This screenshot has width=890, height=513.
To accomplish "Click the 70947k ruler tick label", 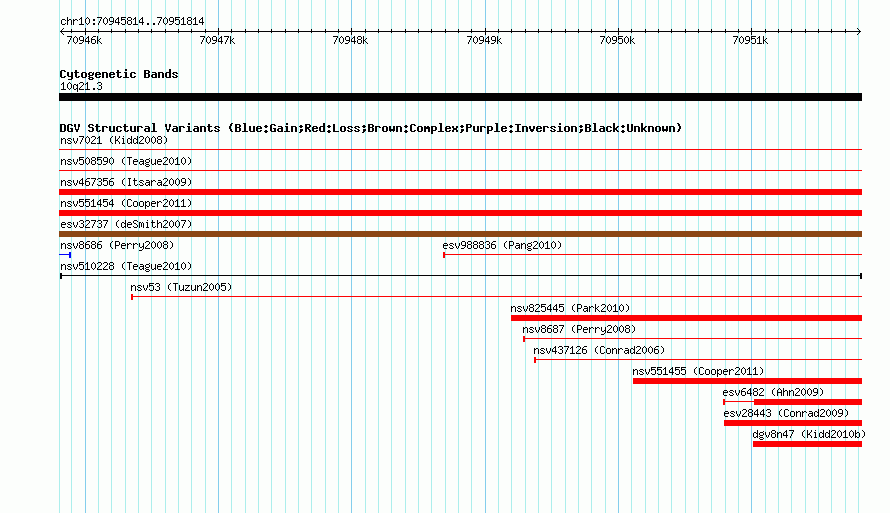I will (x=217, y=40).
